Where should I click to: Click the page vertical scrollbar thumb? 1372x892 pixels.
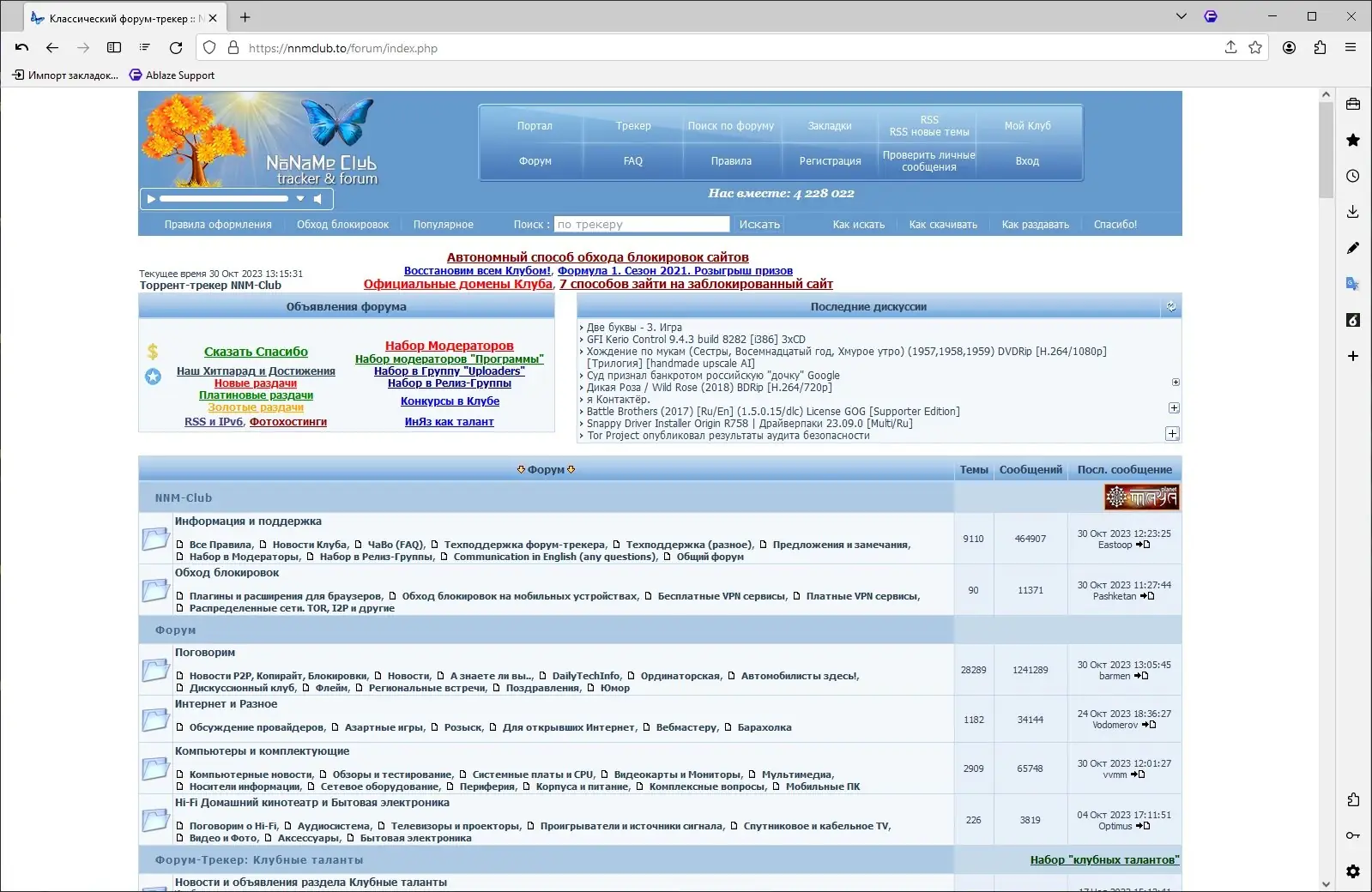click(x=1326, y=151)
